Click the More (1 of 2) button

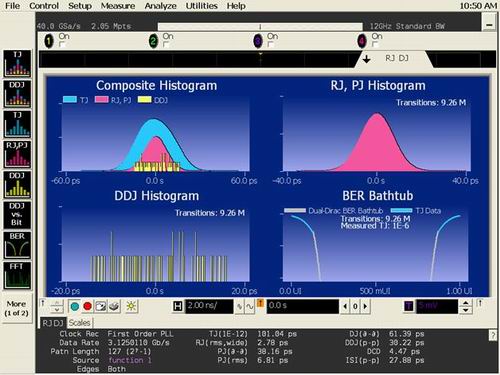coord(17,308)
